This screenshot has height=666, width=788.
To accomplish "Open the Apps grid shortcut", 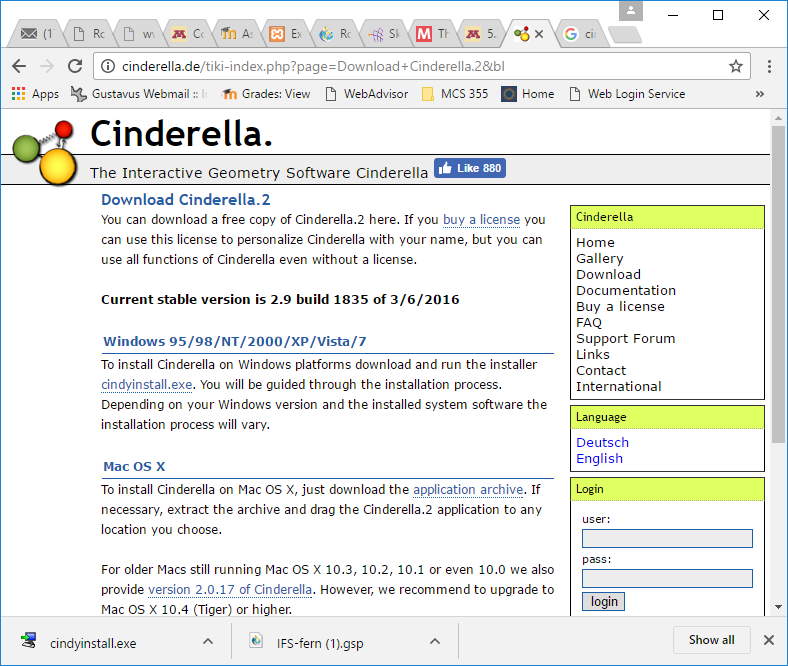I will tap(35, 94).
